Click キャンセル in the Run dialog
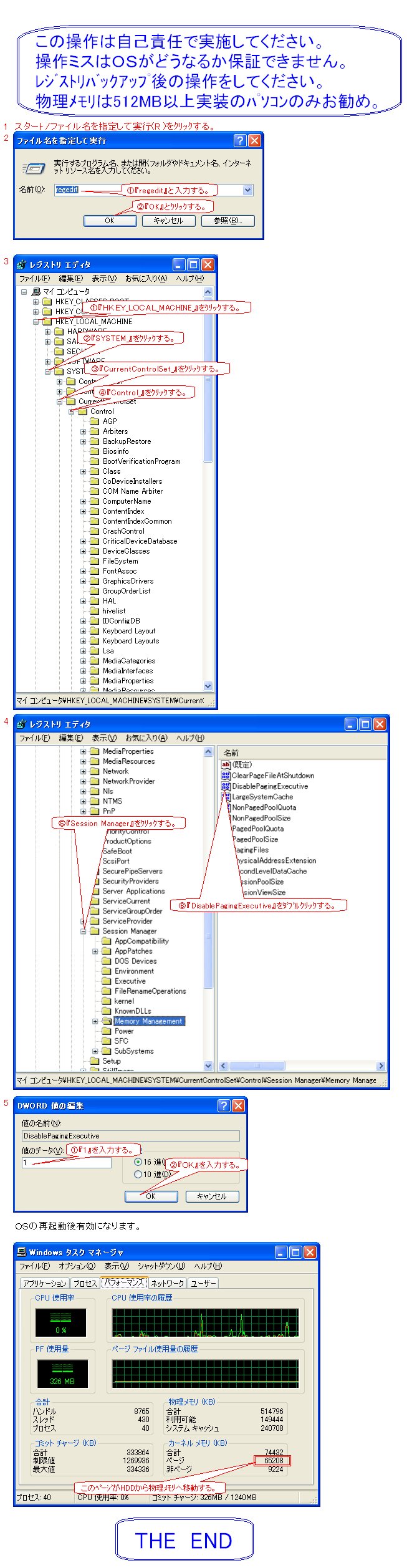The height and width of the screenshot is (1568, 407). 168,221
